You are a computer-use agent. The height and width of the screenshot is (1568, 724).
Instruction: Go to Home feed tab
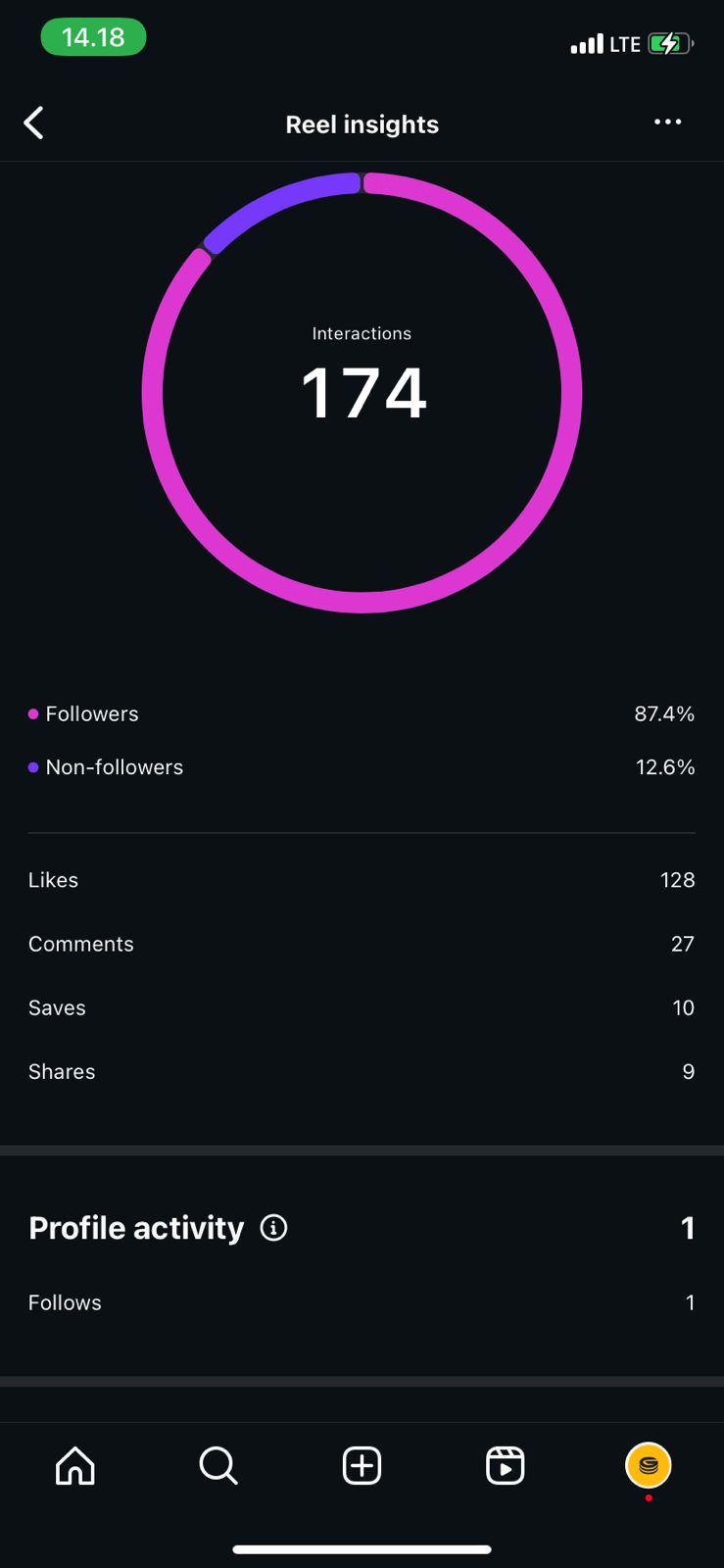pos(75,1466)
